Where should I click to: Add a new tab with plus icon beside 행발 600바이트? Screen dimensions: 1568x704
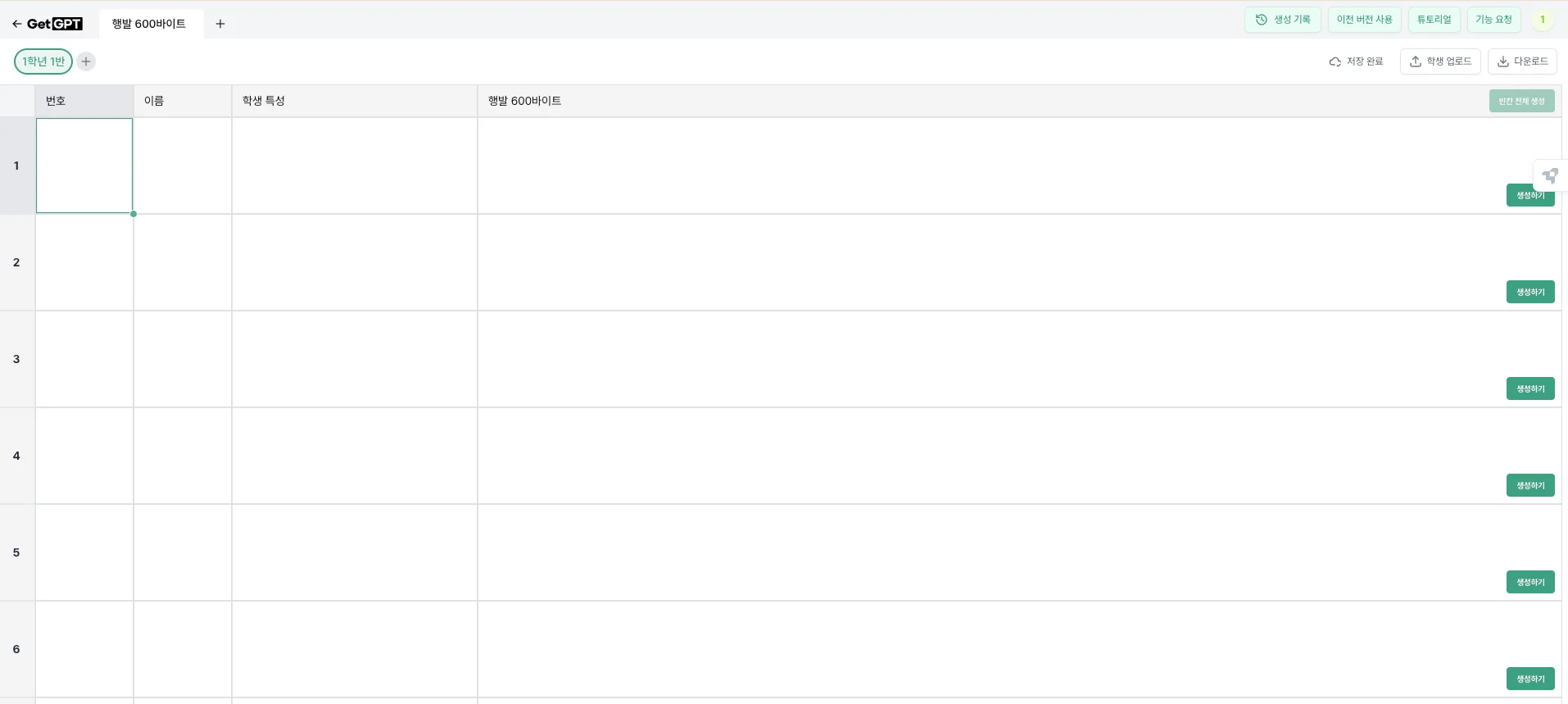[x=220, y=24]
